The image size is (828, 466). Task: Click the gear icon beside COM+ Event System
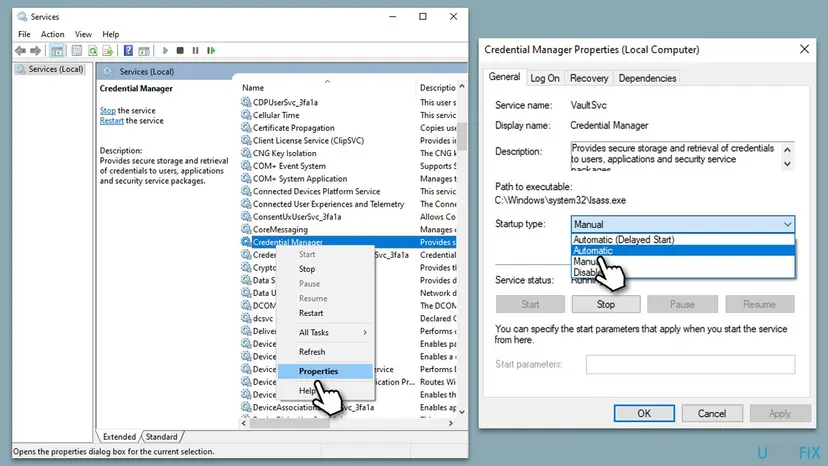point(246,165)
